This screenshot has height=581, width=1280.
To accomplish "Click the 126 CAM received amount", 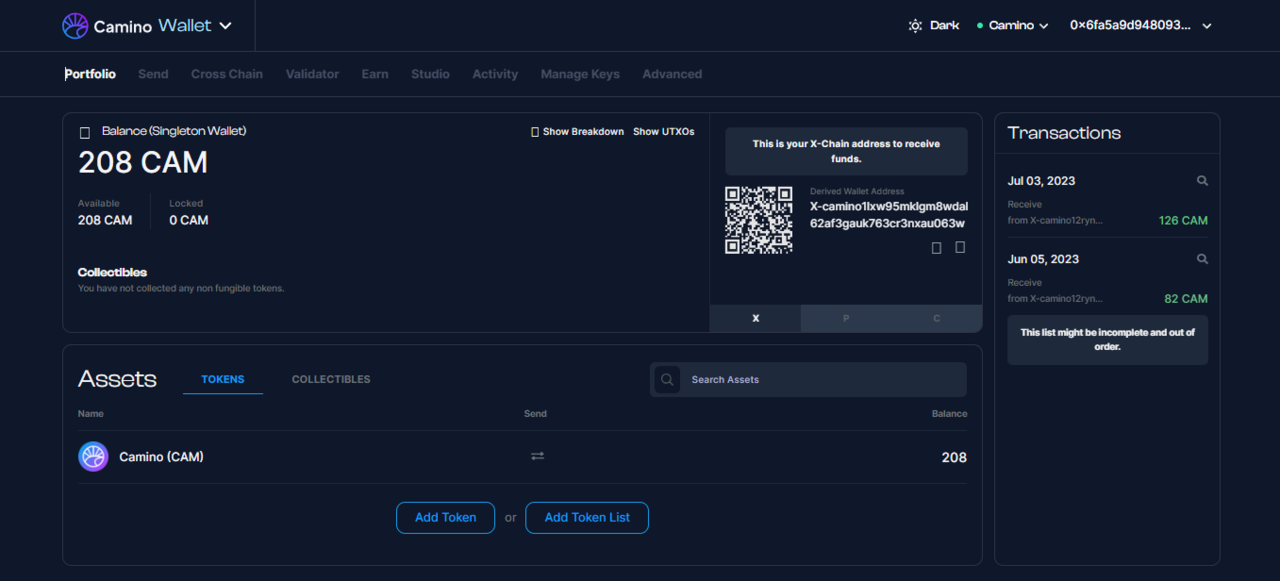I will (x=1183, y=220).
